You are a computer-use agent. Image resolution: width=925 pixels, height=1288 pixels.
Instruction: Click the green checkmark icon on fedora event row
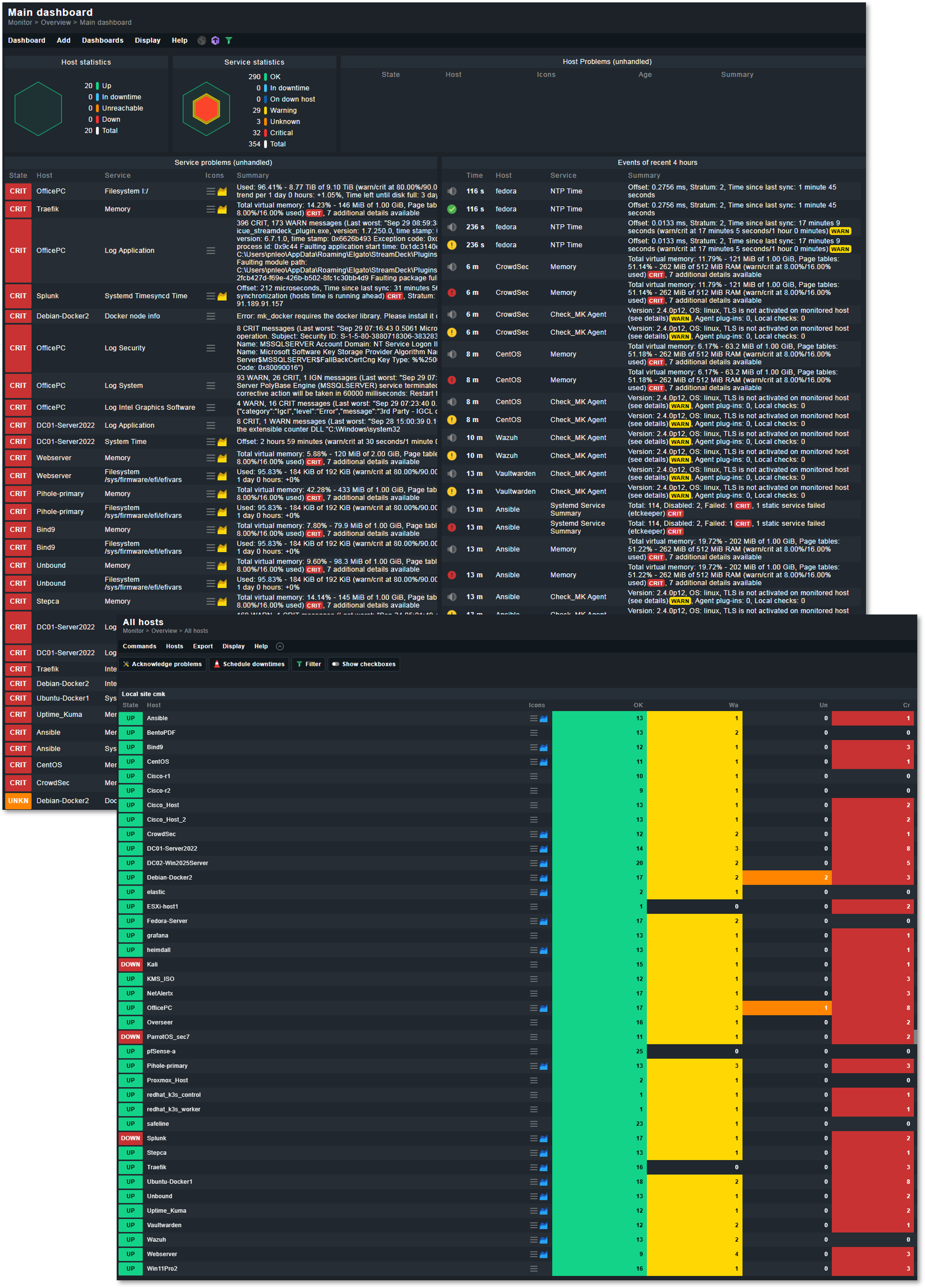(x=451, y=209)
